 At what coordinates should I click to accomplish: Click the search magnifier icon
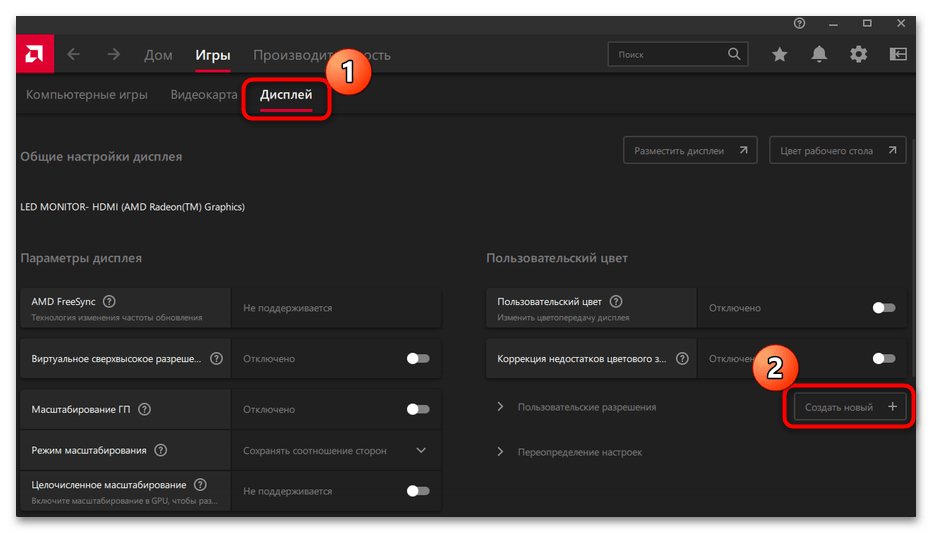734,54
